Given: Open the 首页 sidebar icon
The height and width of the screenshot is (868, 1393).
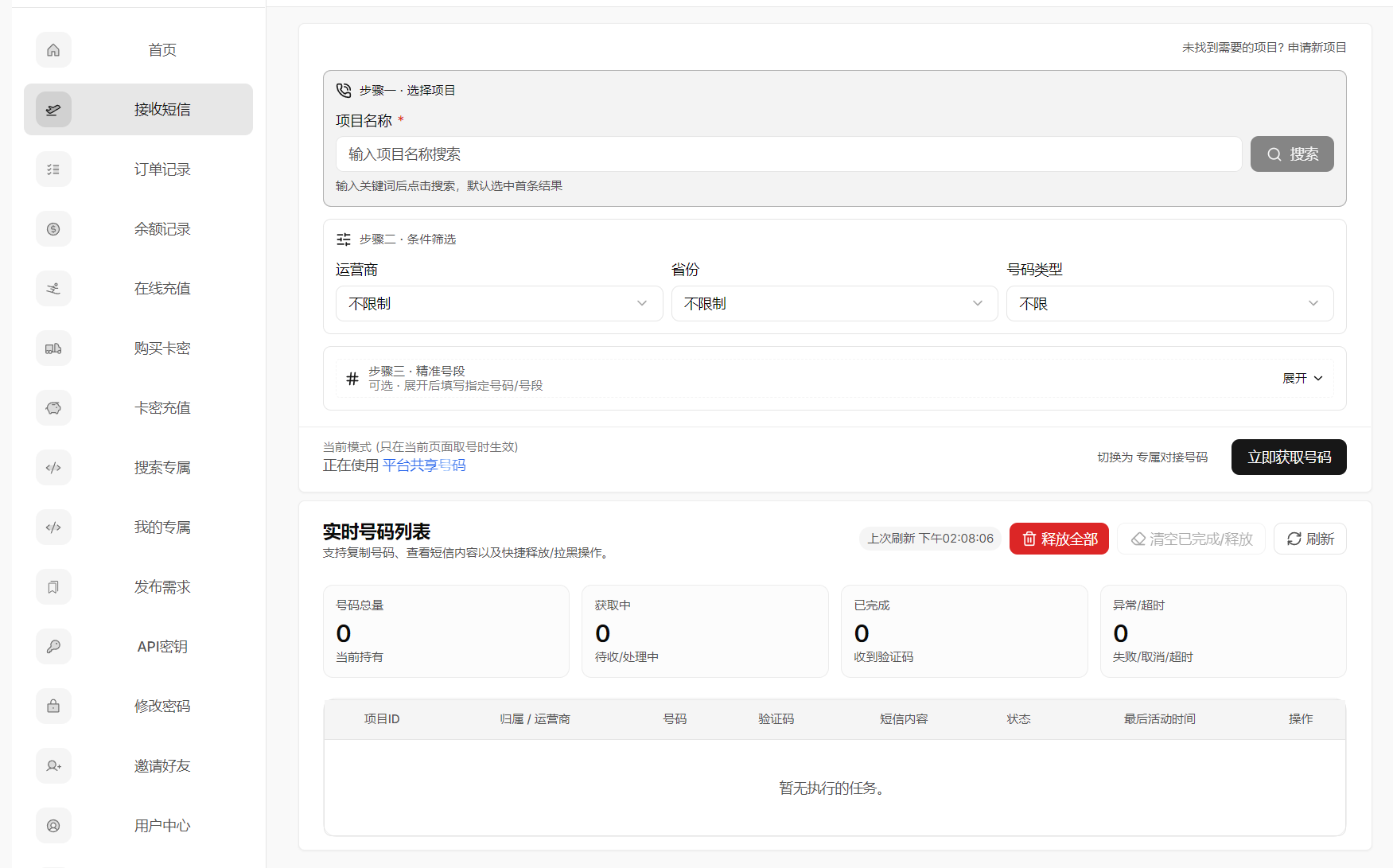Looking at the screenshot, I should click(x=53, y=49).
